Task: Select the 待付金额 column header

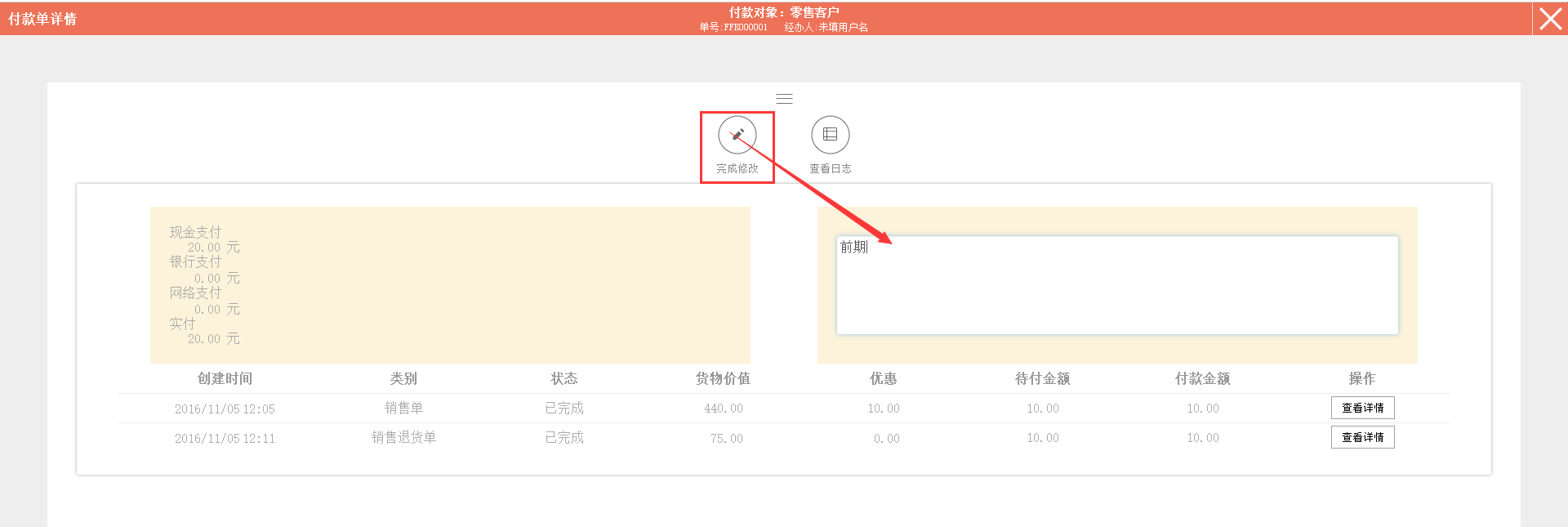Action: pos(1042,378)
